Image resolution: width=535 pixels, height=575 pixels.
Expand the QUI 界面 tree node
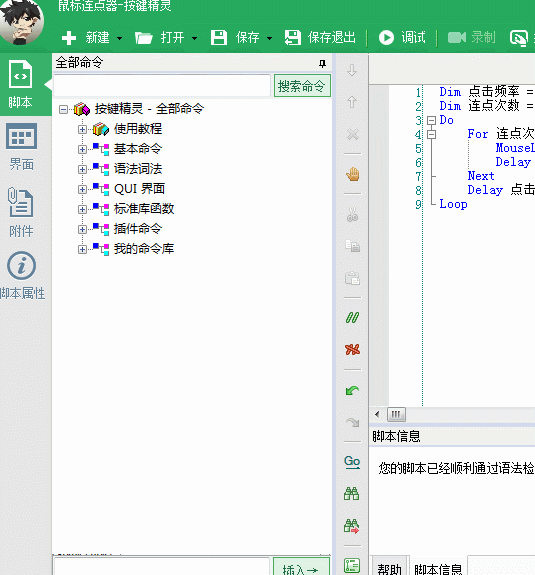point(82,189)
